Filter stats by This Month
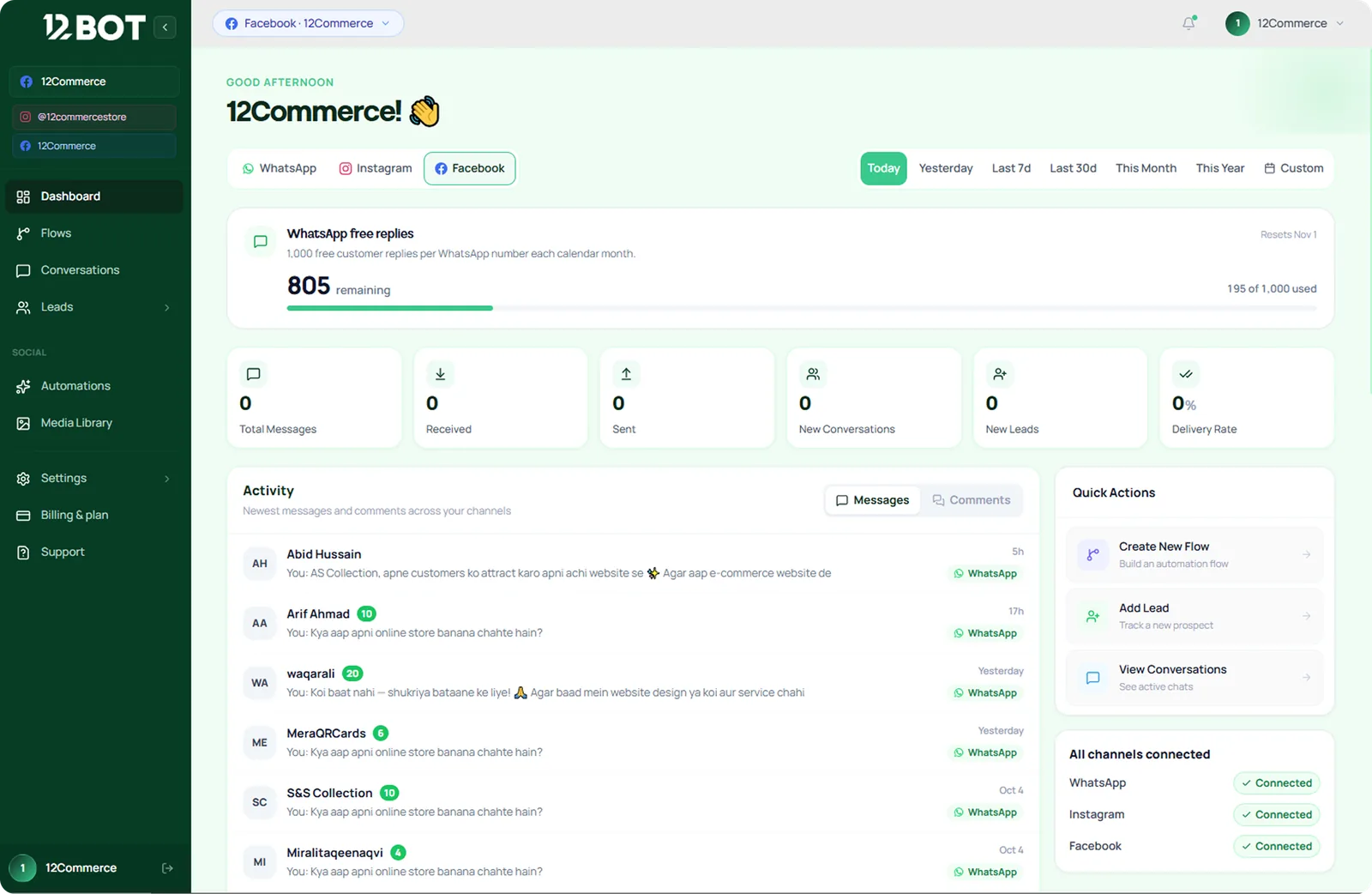 1146,168
